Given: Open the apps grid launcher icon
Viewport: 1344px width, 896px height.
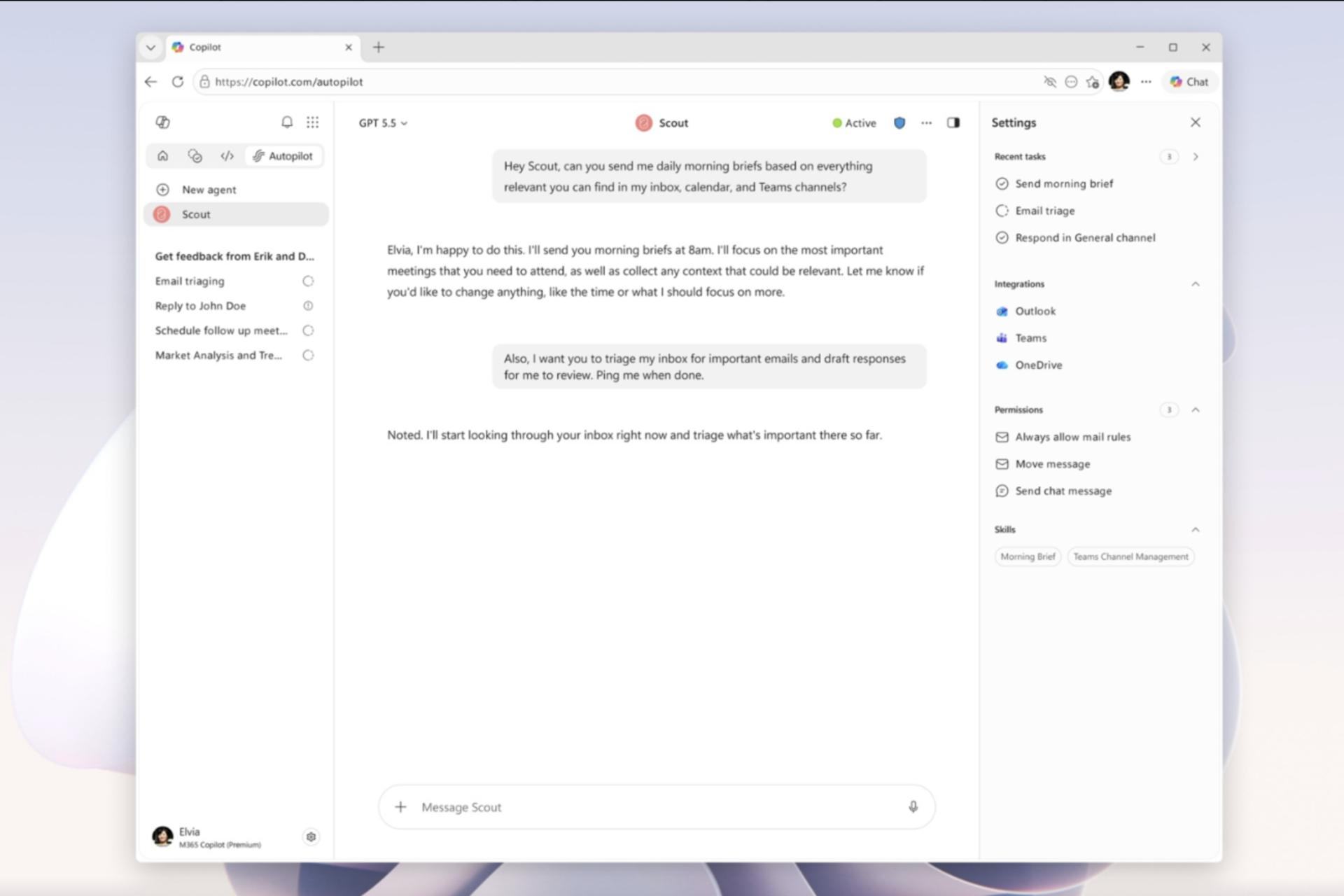Looking at the screenshot, I should point(313,122).
